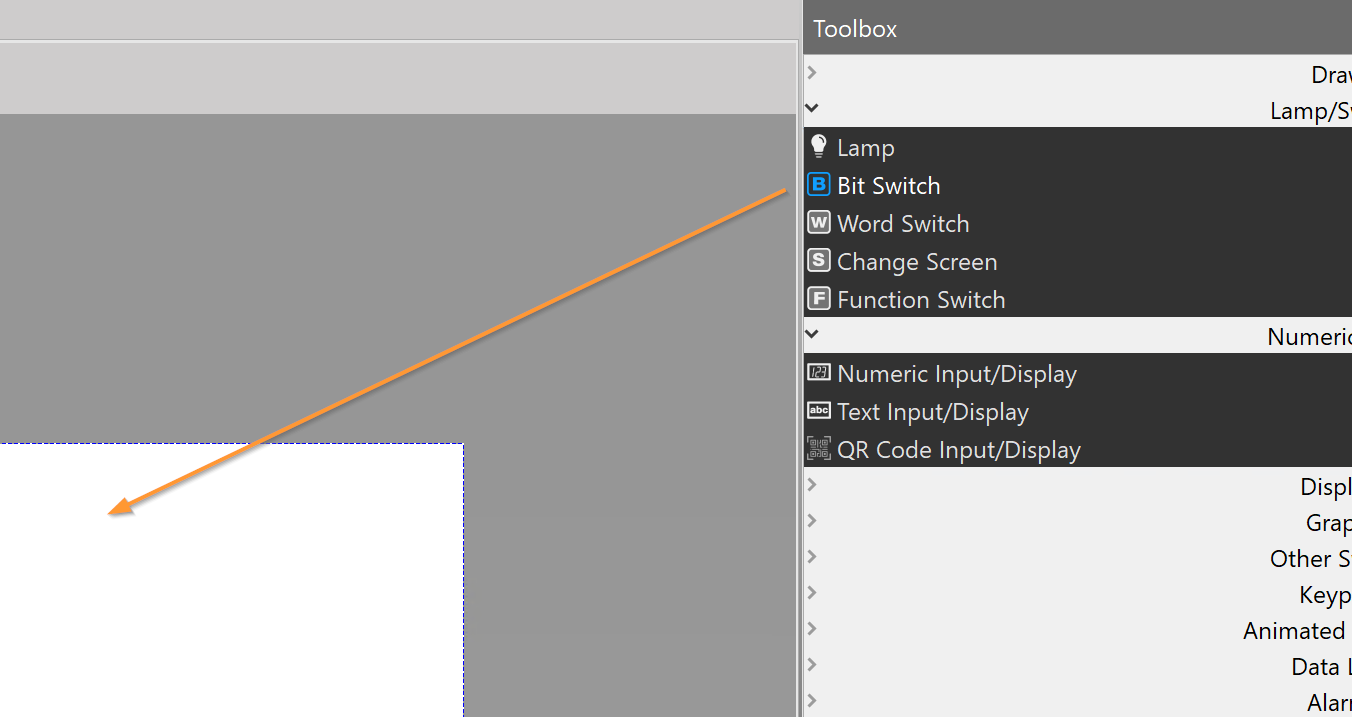Click the white screen canvas area
The image size is (1352, 717).
(231, 580)
